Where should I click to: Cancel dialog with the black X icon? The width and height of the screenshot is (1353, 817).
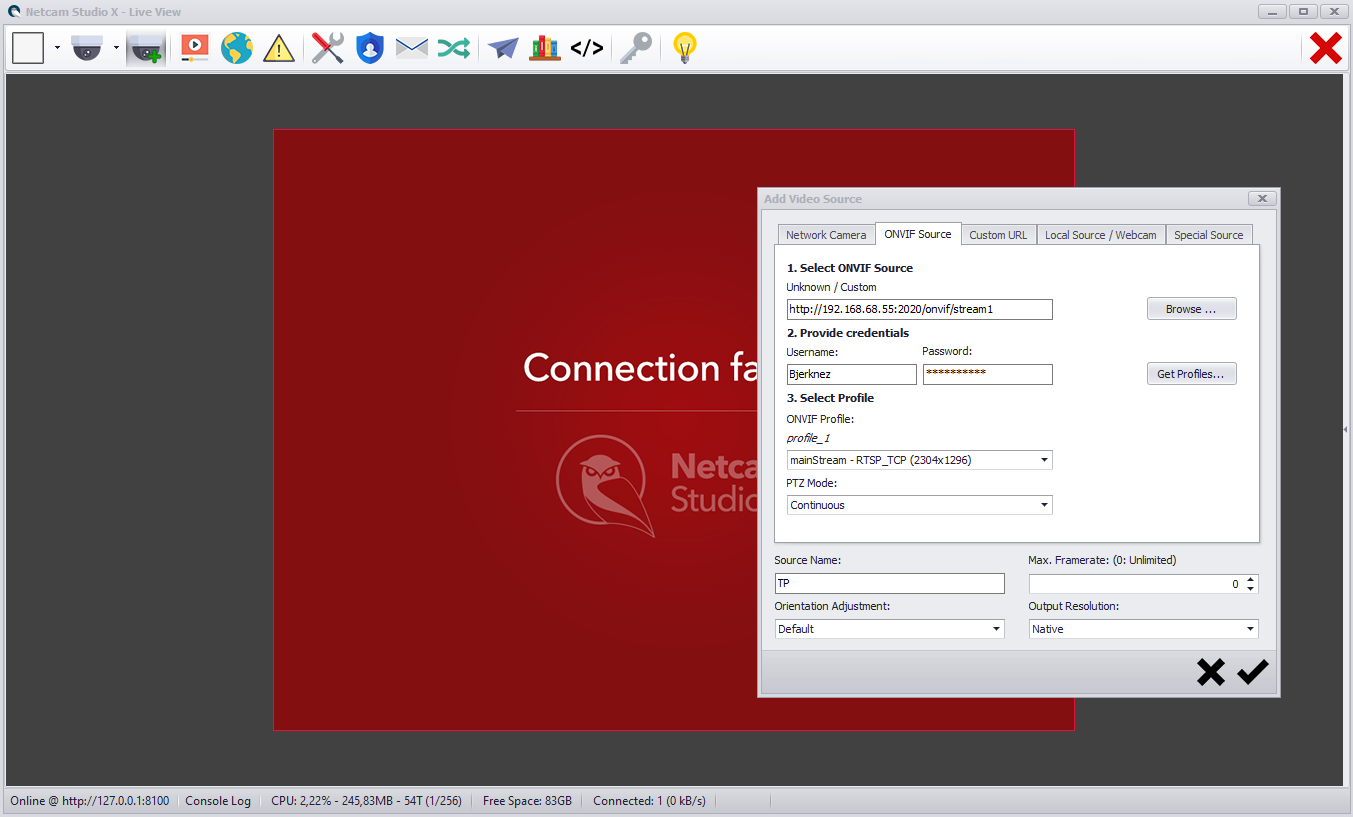[1210, 673]
